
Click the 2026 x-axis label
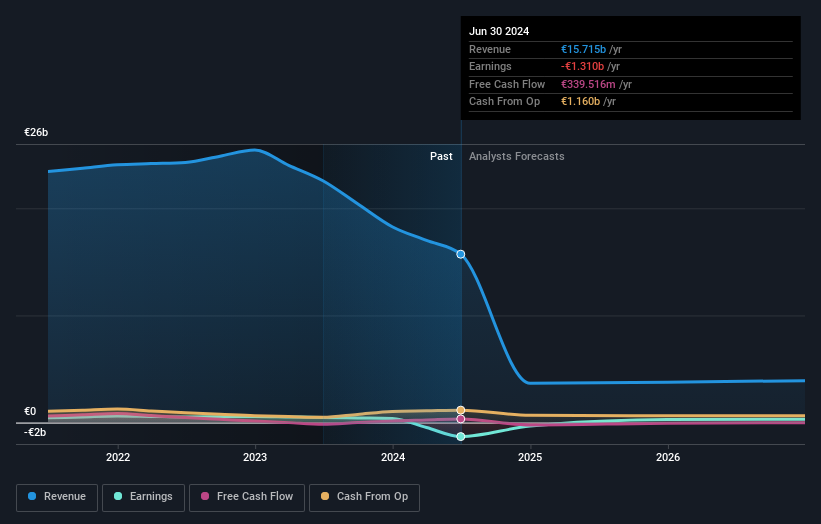coord(668,458)
